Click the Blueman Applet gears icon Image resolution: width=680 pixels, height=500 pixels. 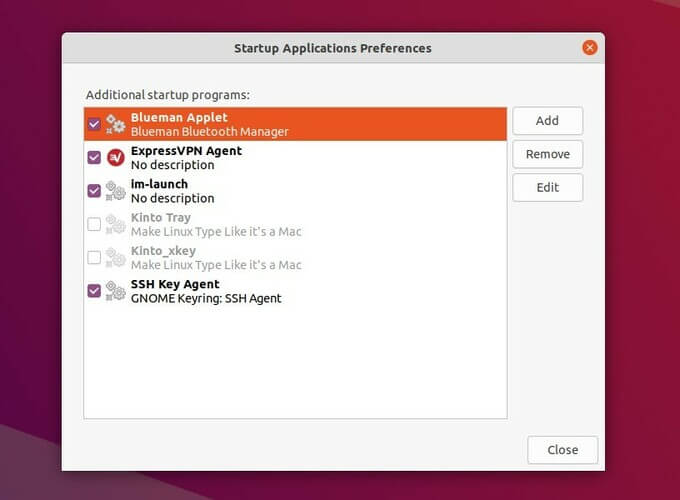(x=116, y=124)
